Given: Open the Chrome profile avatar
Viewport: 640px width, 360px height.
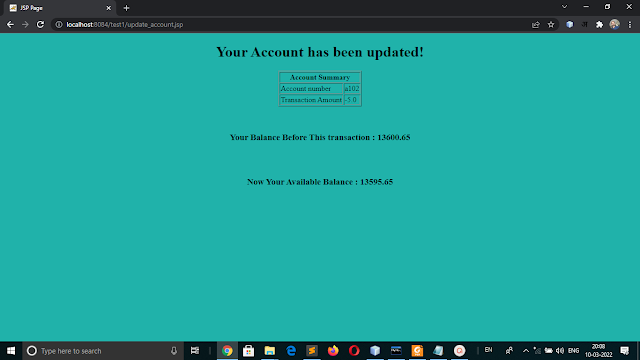Looking at the screenshot, I should tap(614, 24).
